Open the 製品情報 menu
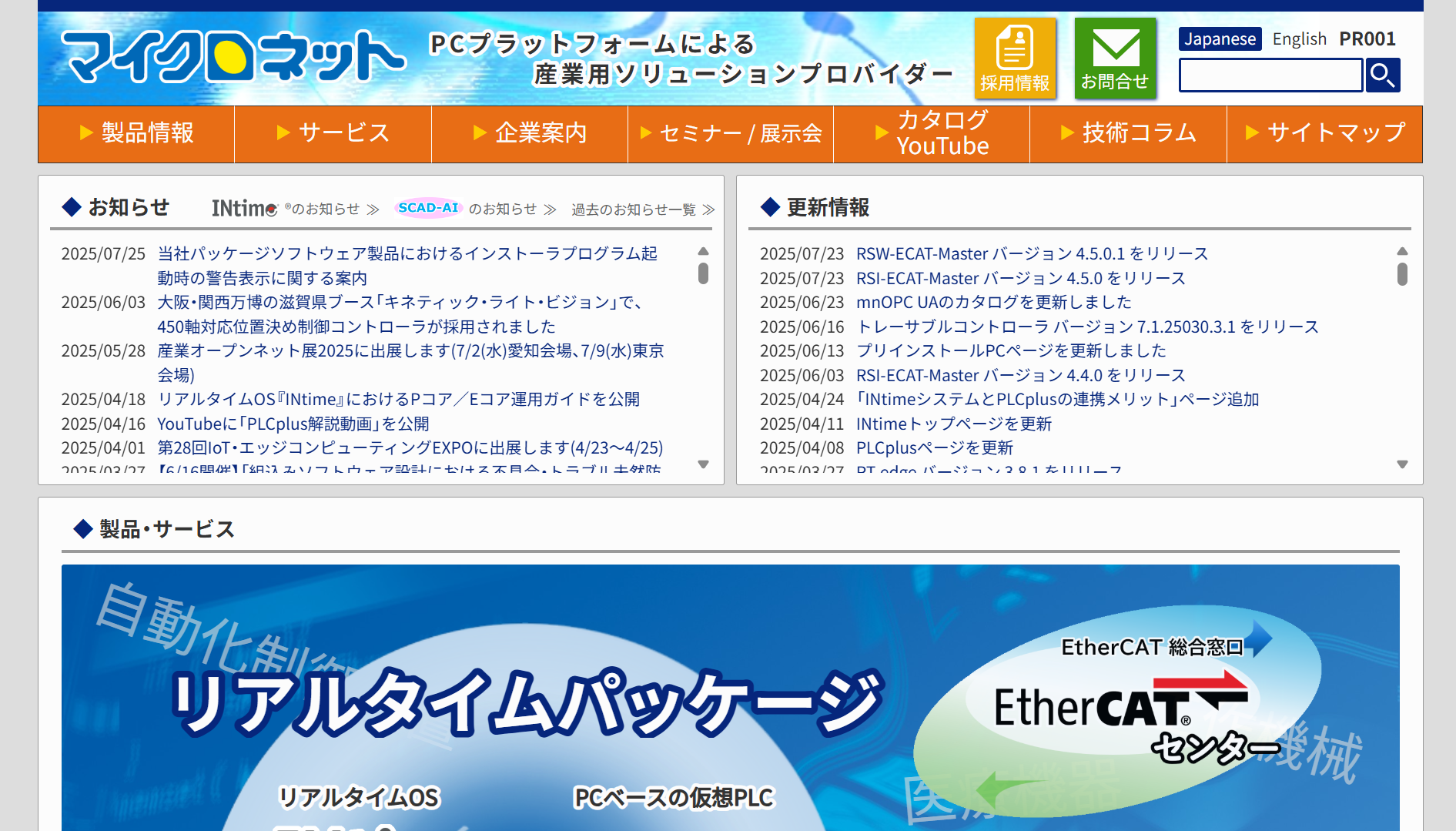The height and width of the screenshot is (831, 1456). (x=136, y=133)
